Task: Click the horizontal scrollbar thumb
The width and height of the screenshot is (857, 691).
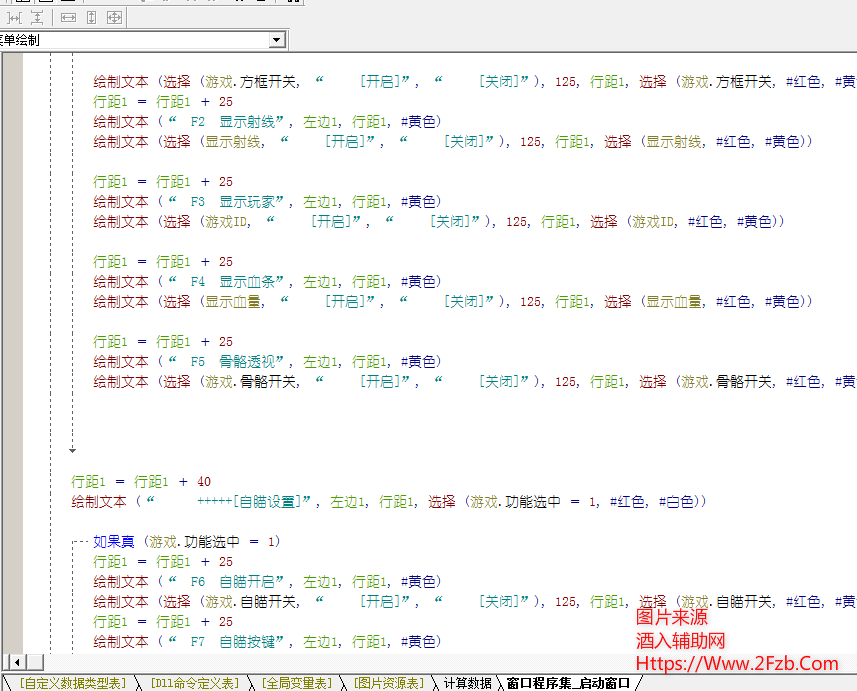Action: tap(34, 662)
